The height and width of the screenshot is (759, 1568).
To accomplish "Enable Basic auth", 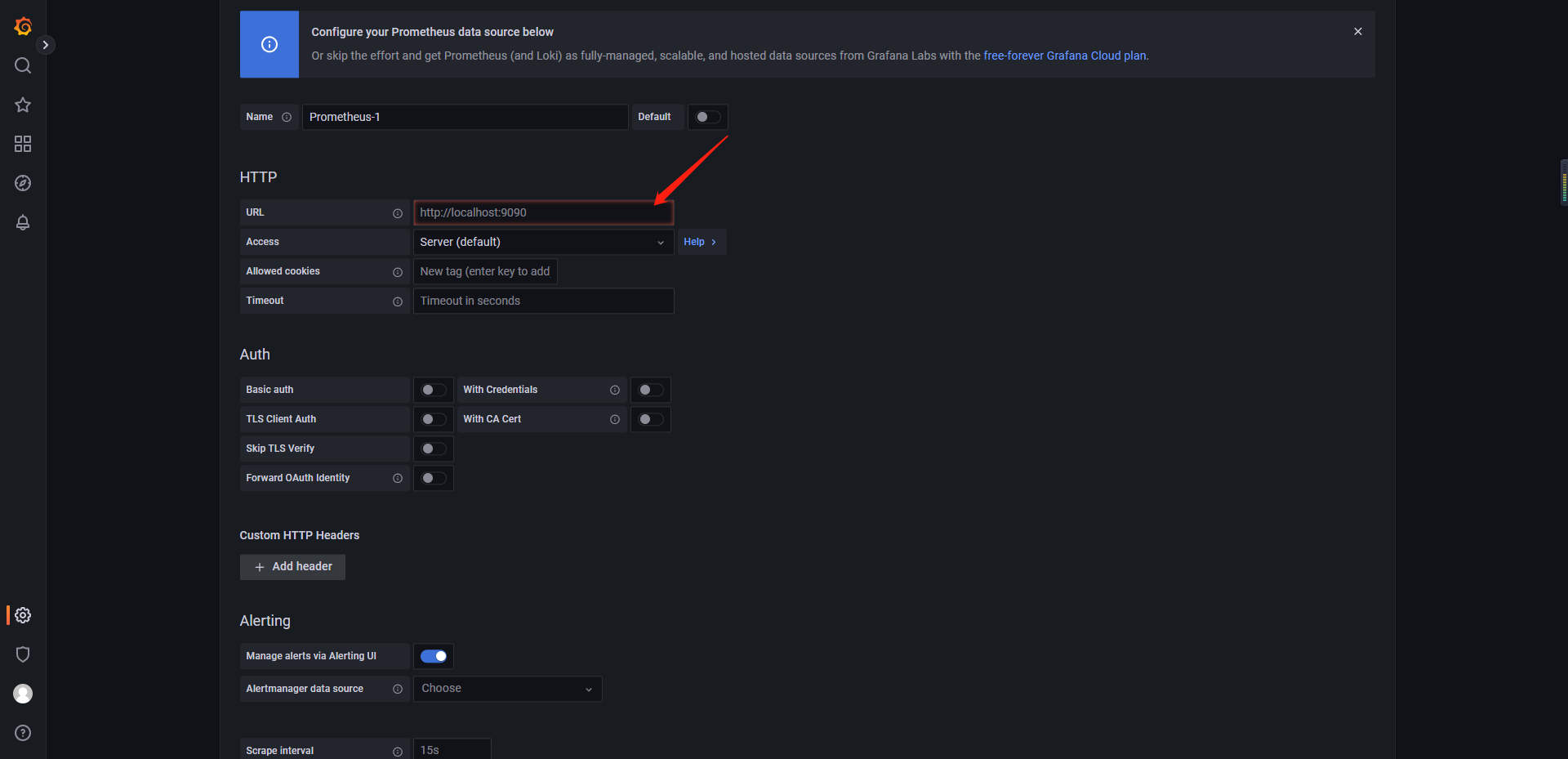I will (433, 390).
